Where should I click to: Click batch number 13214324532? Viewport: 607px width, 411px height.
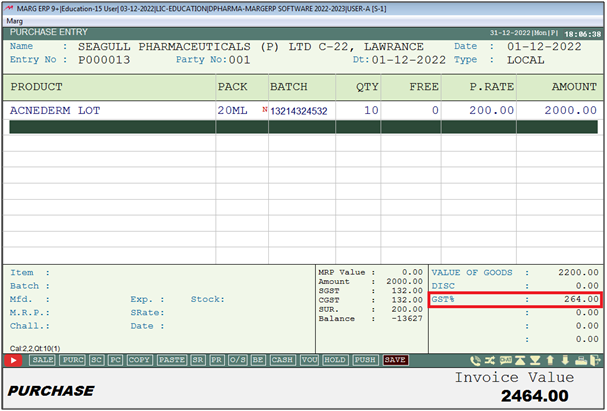299,111
